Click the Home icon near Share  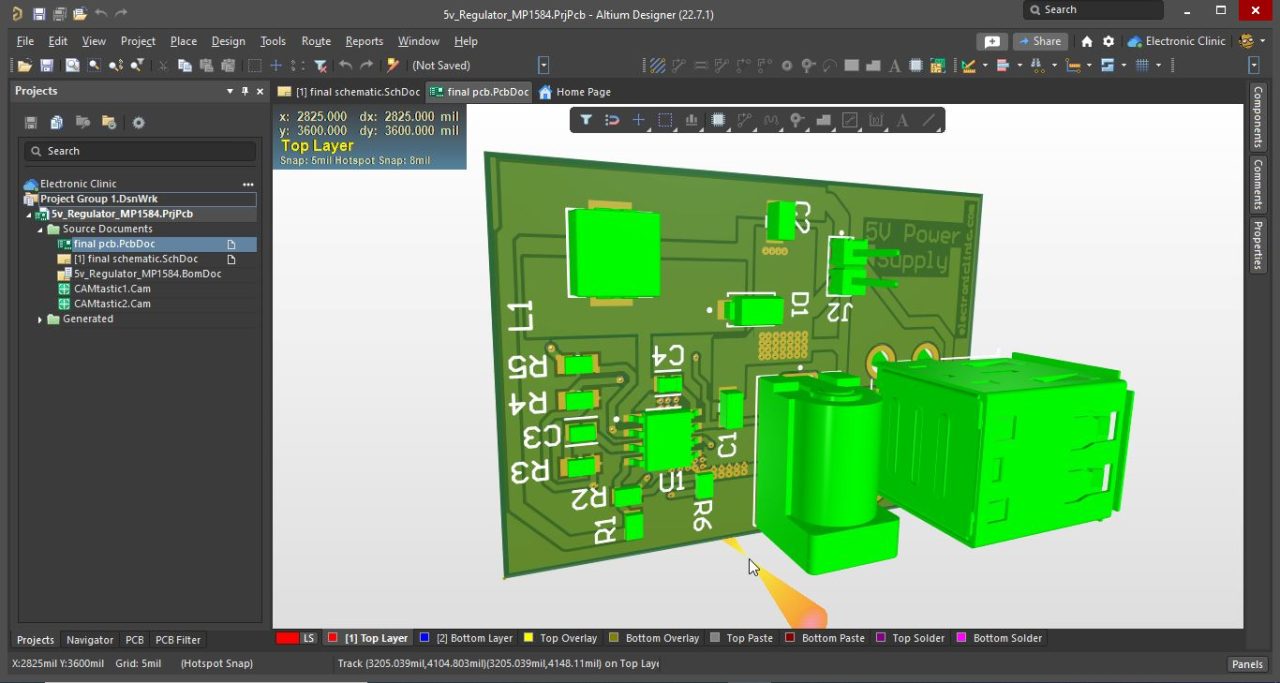[1087, 41]
